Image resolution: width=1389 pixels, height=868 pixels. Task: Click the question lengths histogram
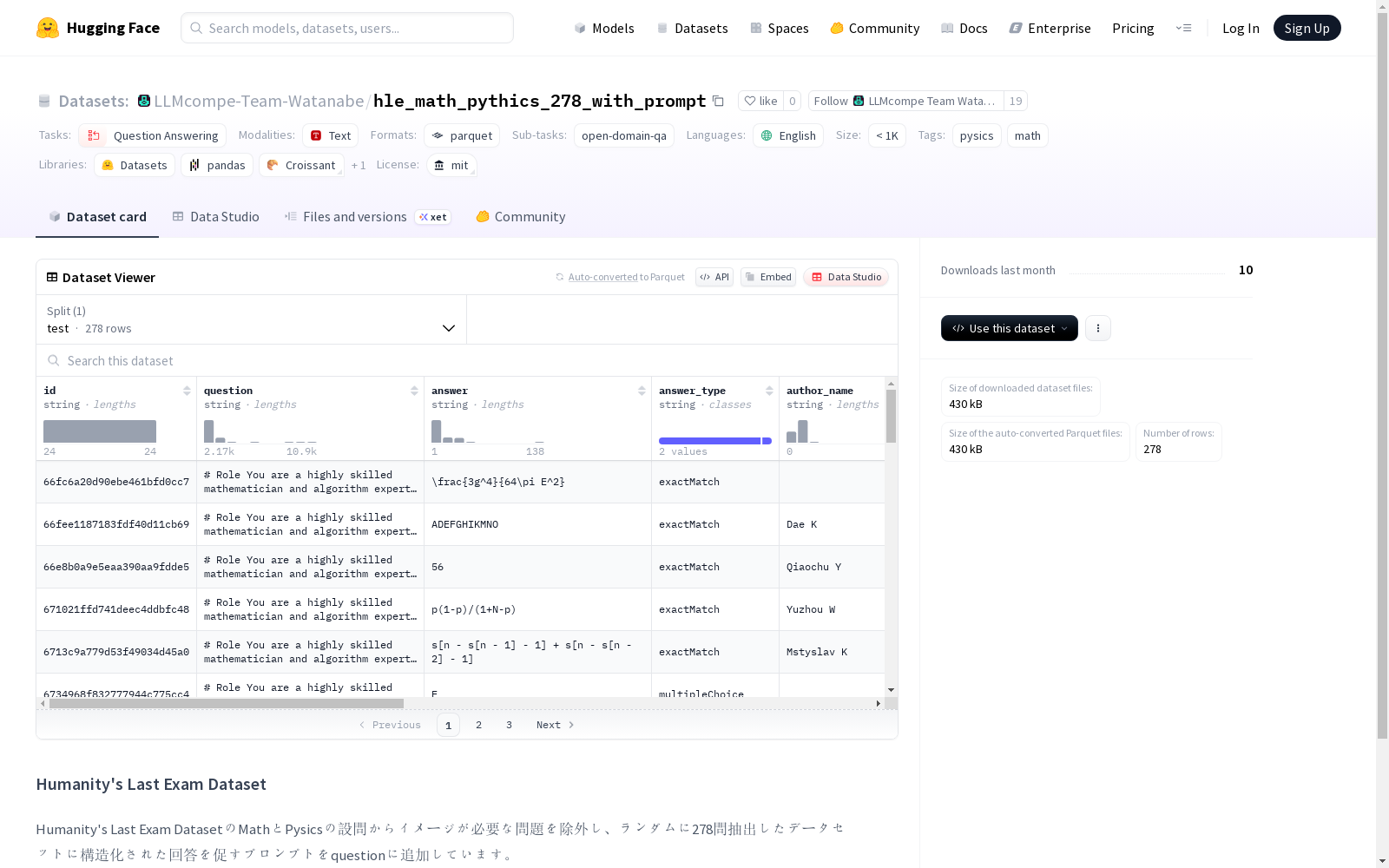260,431
